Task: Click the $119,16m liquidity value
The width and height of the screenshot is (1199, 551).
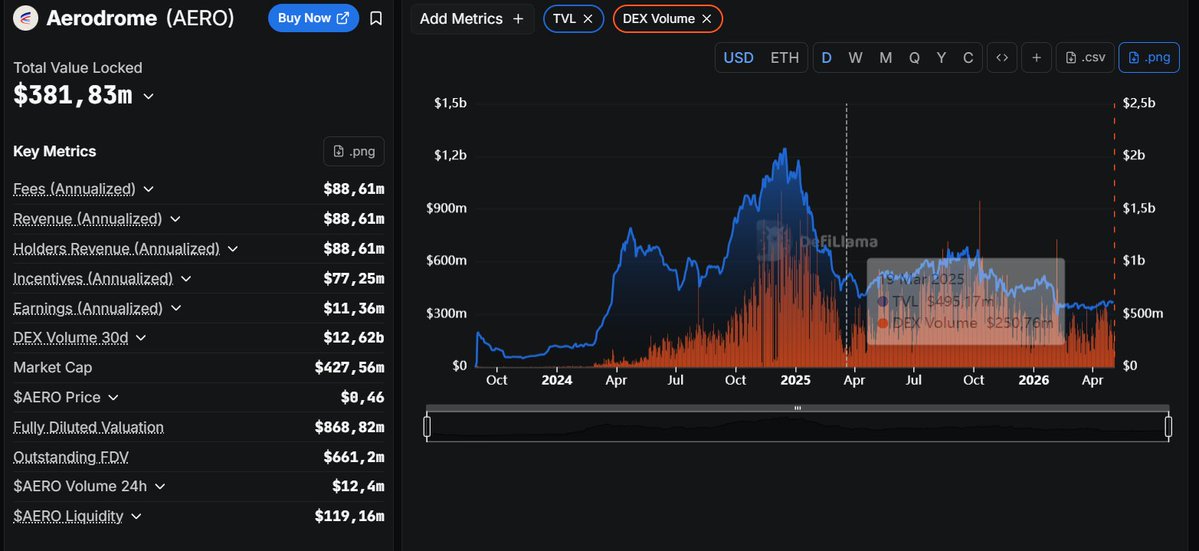Action: coord(349,516)
